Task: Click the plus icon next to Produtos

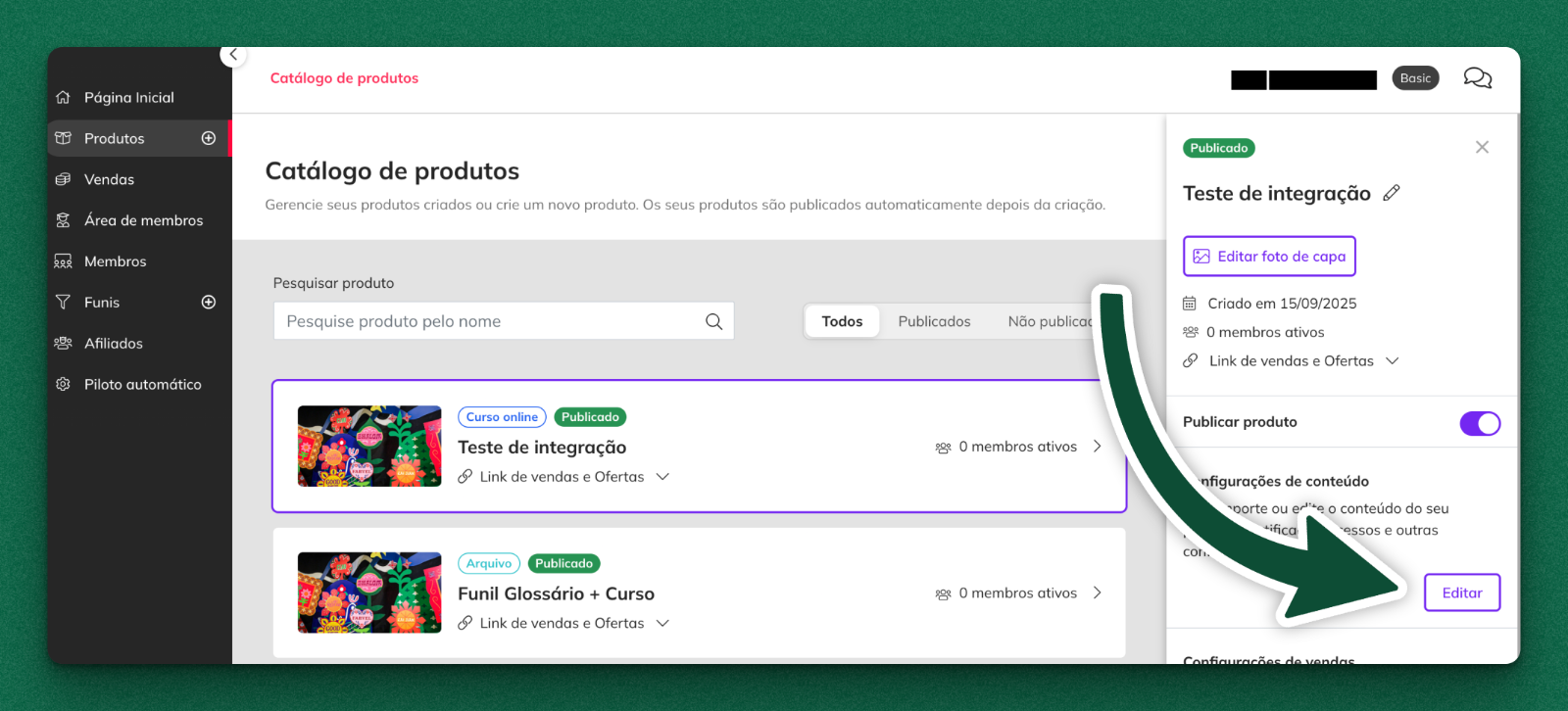Action: point(209,138)
